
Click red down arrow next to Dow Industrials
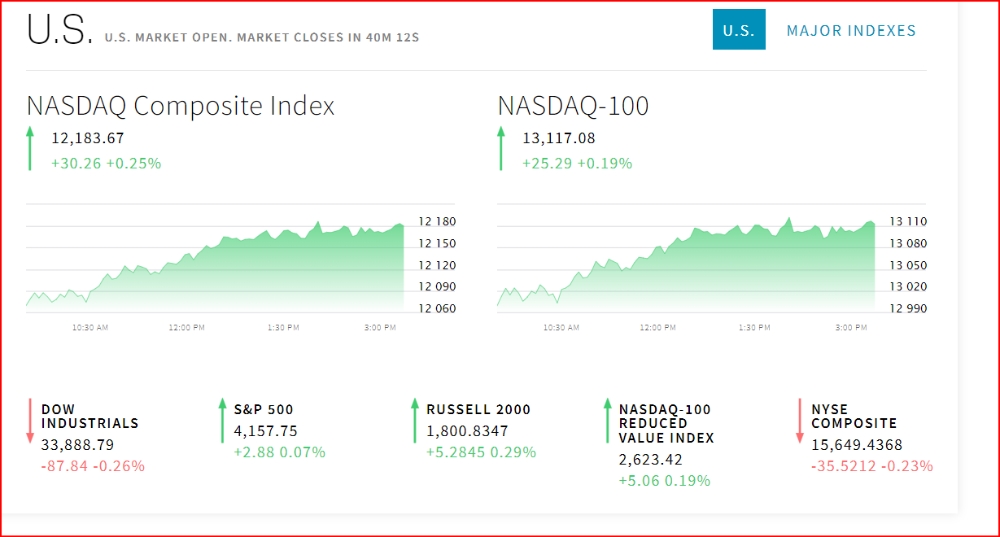[x=30, y=420]
